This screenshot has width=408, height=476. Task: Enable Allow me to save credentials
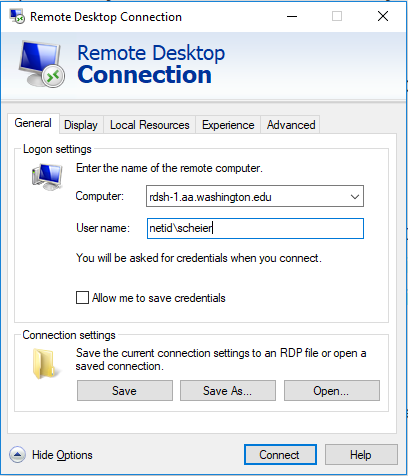coord(82,298)
